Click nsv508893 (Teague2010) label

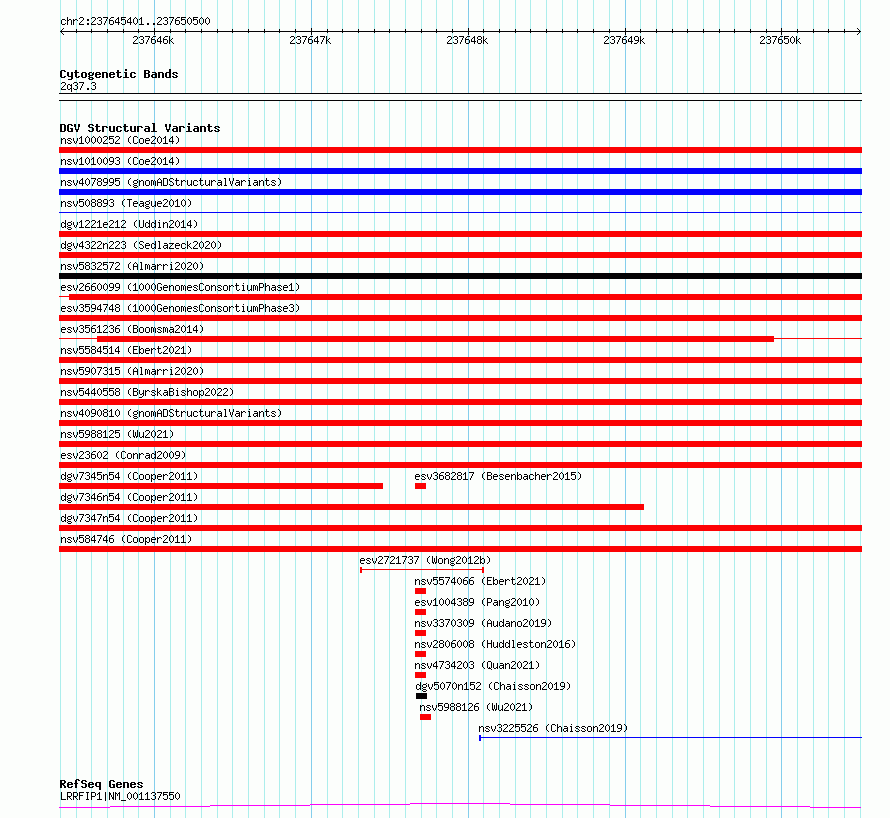[x=126, y=203]
